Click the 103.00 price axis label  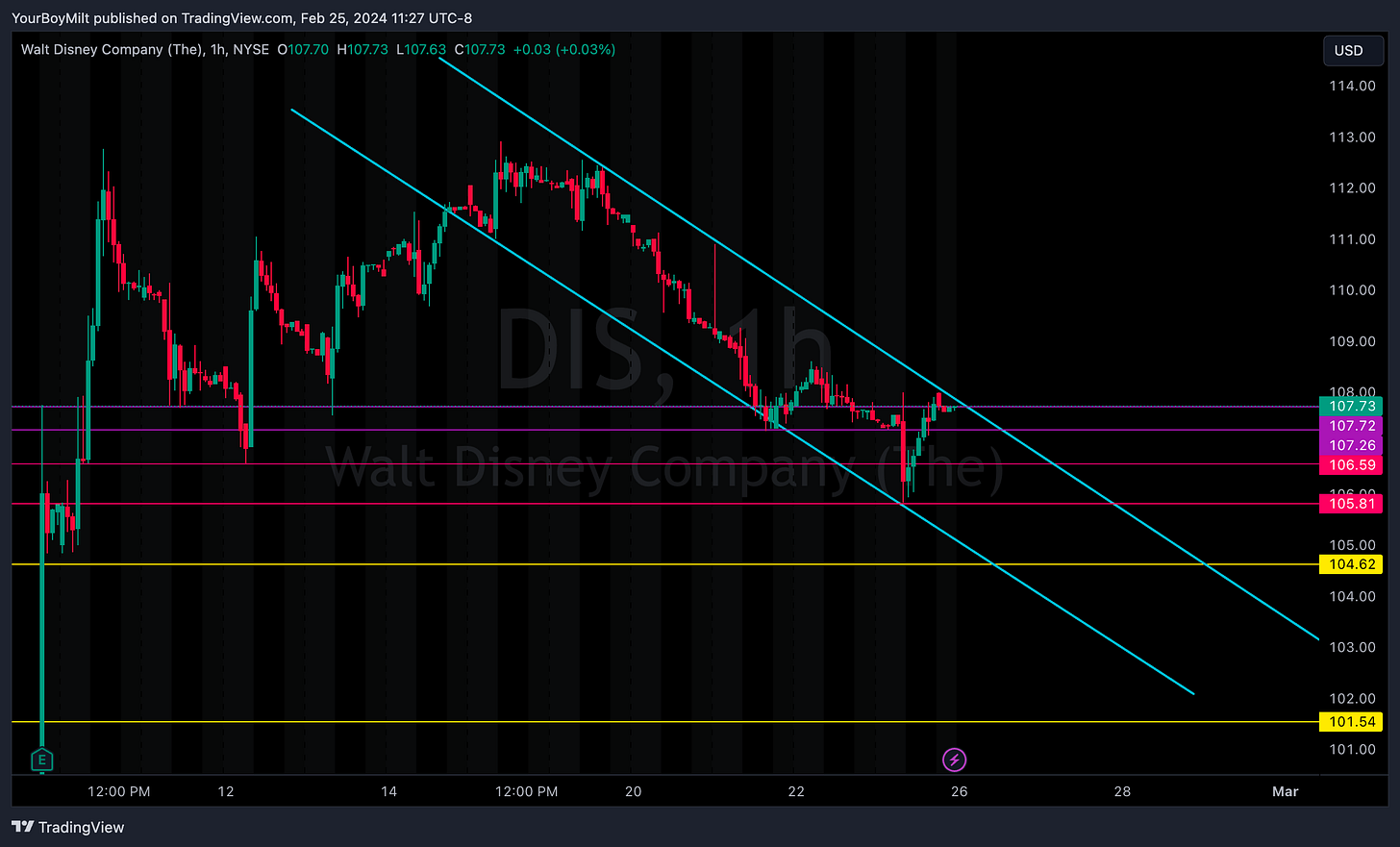tap(1352, 647)
